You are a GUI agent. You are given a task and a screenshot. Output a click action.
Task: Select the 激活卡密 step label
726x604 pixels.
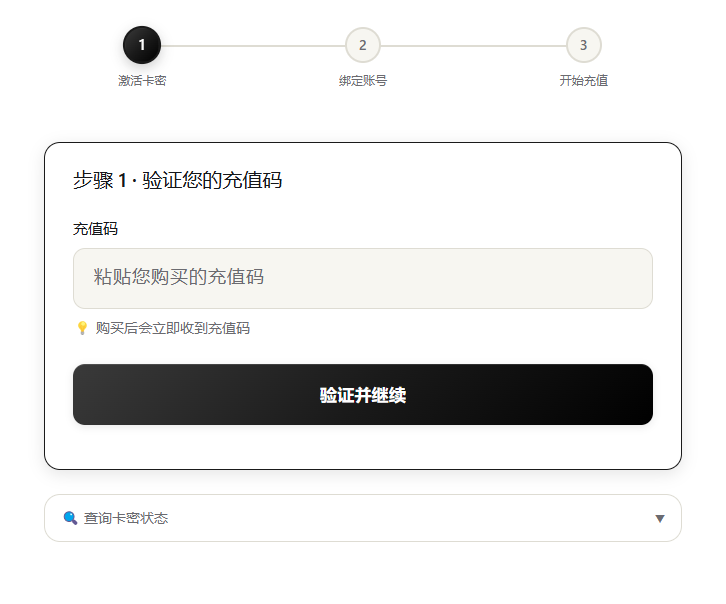tap(142, 81)
